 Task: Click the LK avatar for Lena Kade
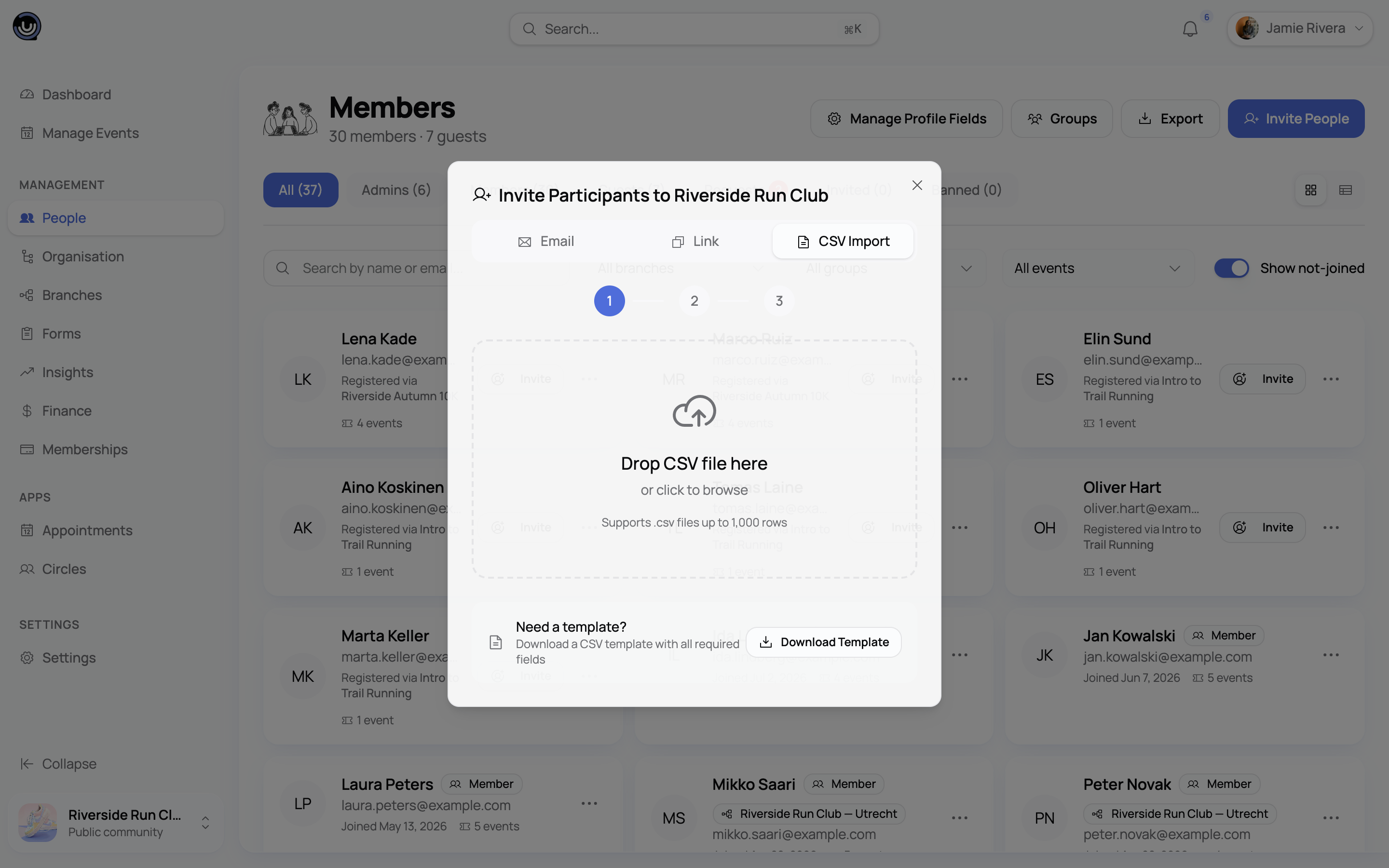[302, 380]
